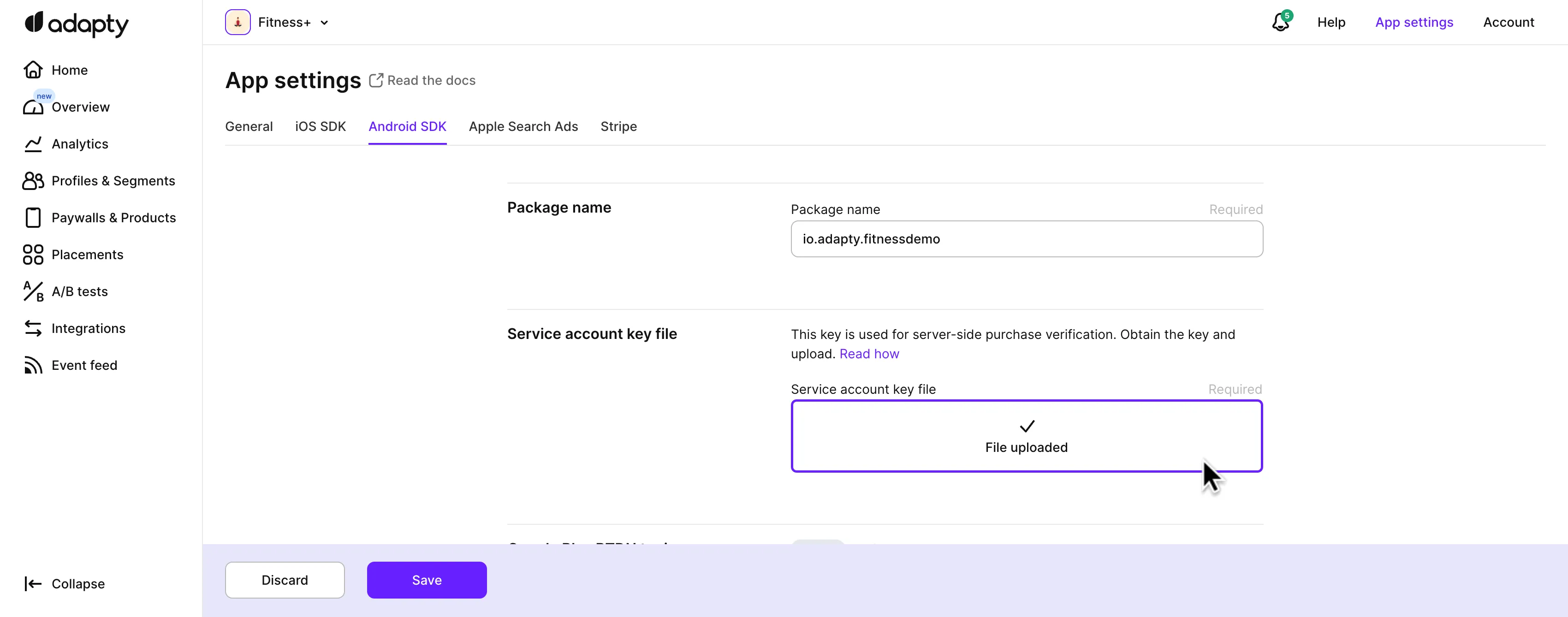Open the Read the docs link

tap(422, 80)
